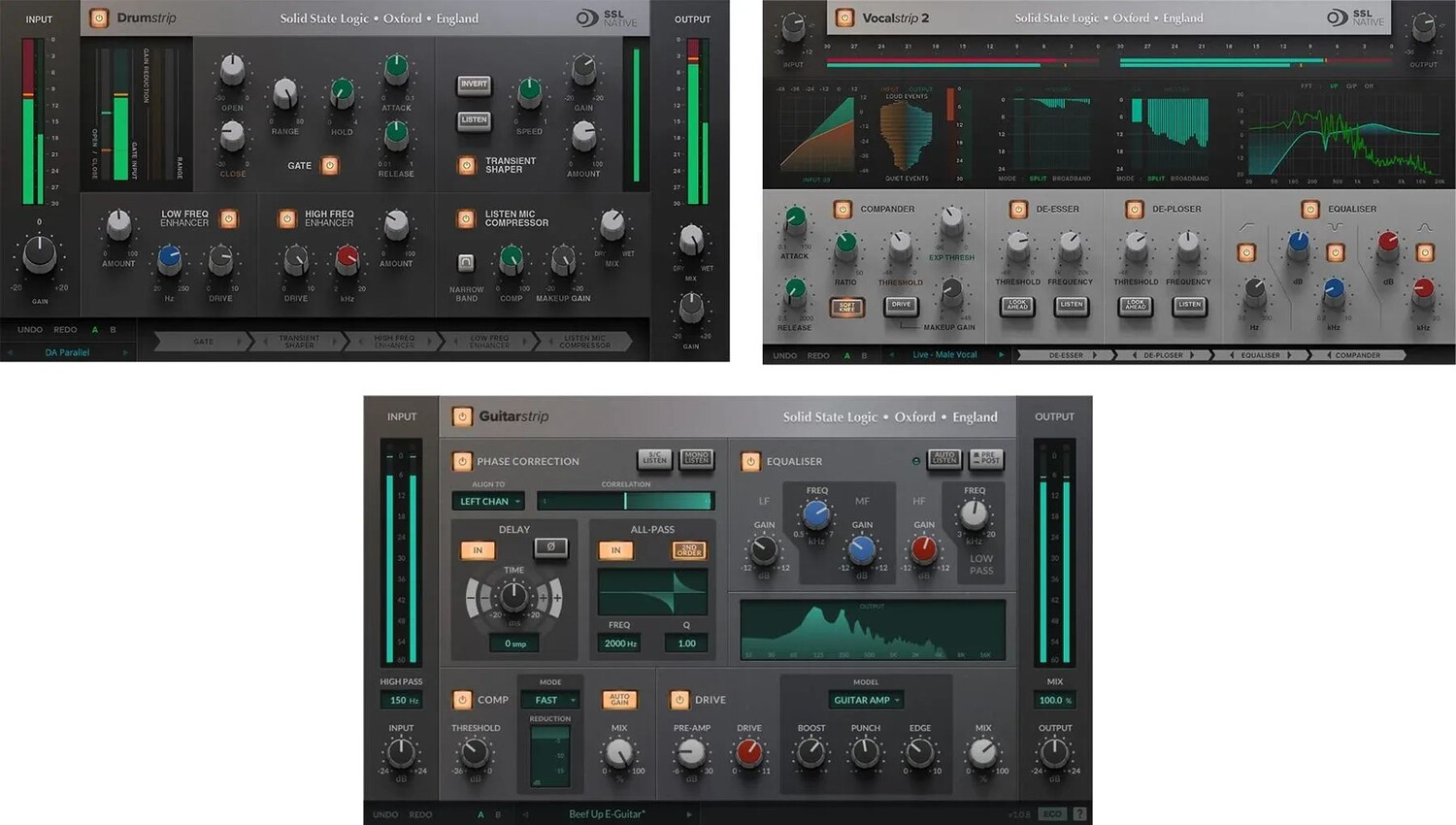Enable Soft Knee on the Compander

click(846, 307)
